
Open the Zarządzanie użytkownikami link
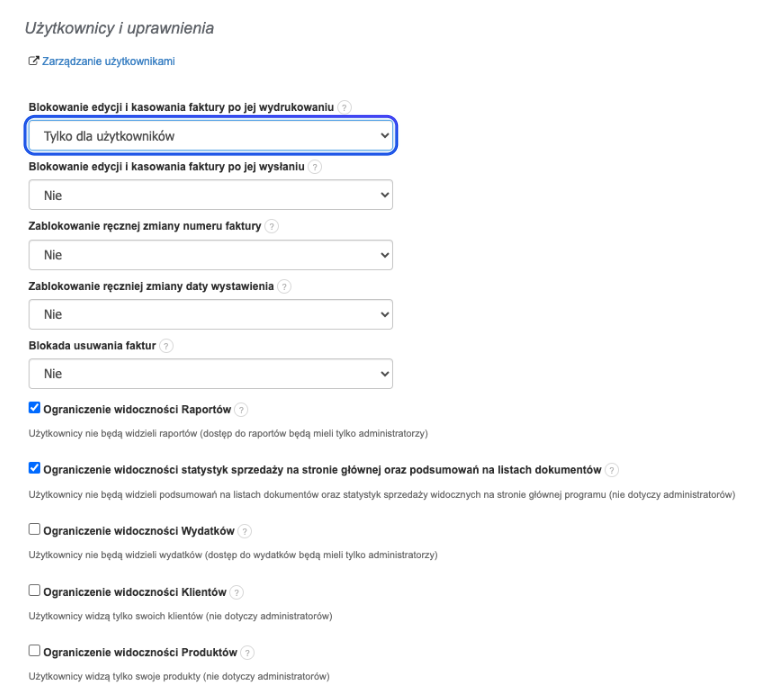pos(108,61)
